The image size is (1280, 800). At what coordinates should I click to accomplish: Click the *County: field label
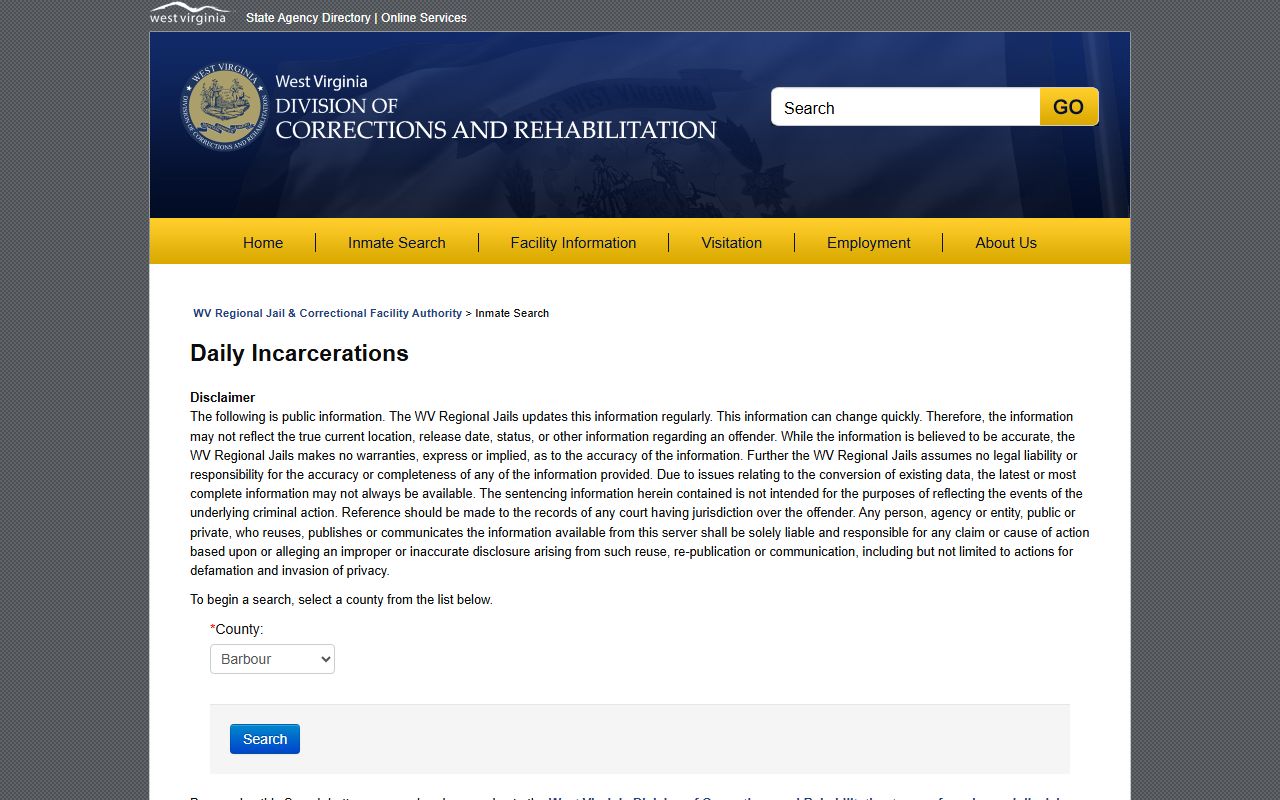pyautogui.click(x=237, y=629)
